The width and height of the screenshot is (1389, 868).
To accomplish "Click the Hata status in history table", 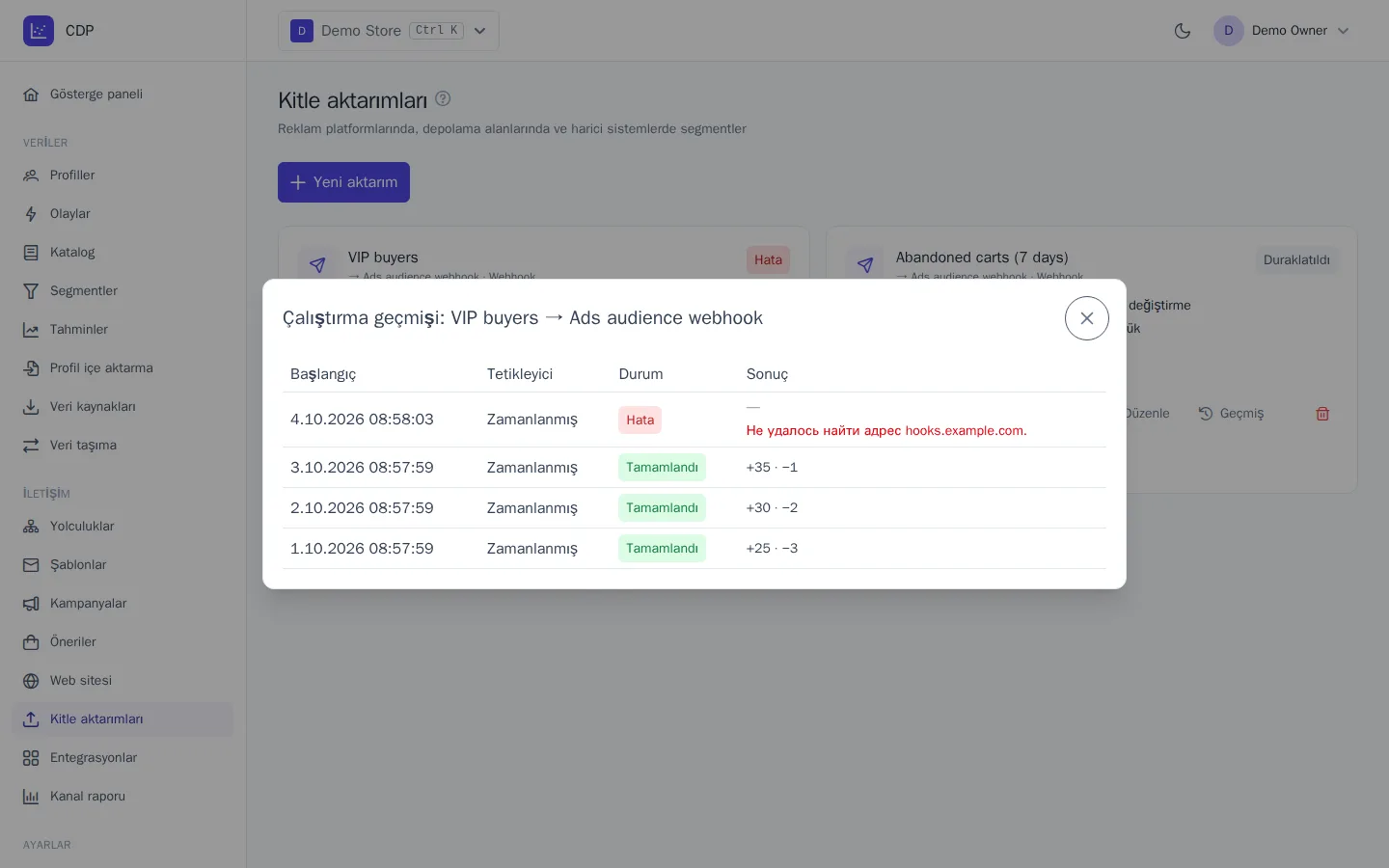I will point(640,420).
